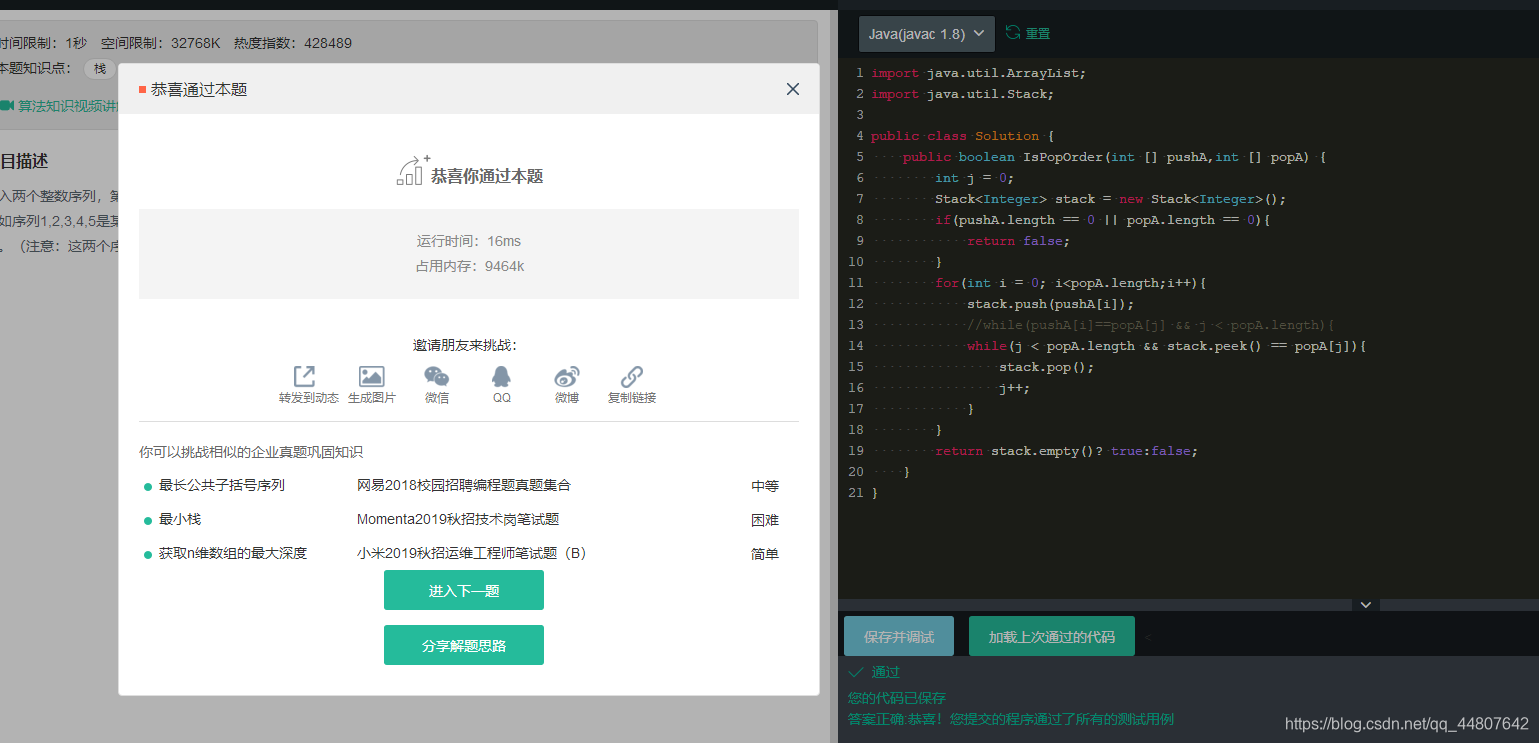
Task: Click the 空间限制：32768K text
Action: (x=161, y=43)
